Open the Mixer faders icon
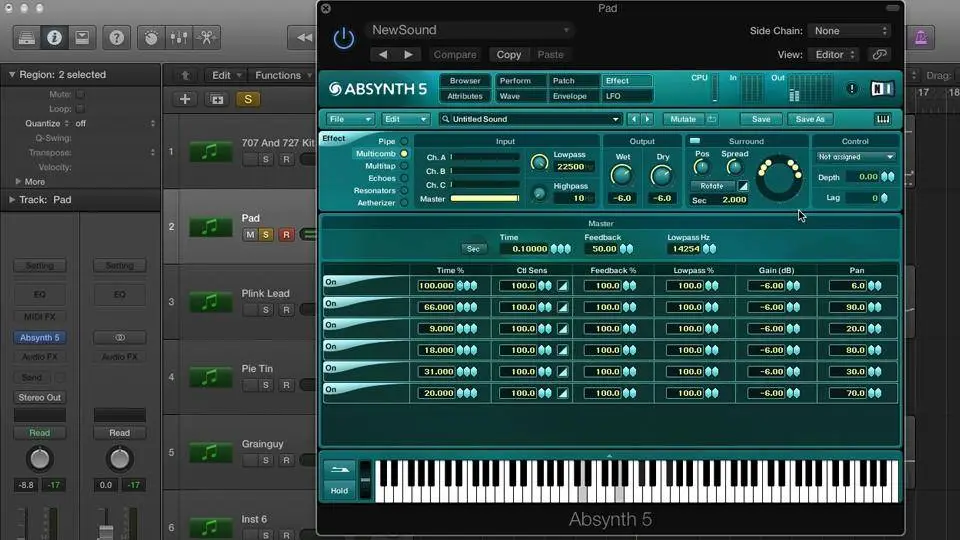This screenshot has height=540, width=960. click(x=179, y=38)
